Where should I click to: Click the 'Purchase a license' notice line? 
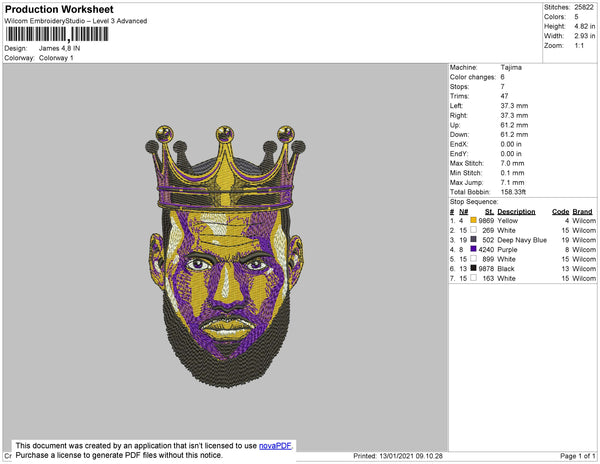(x=119, y=455)
